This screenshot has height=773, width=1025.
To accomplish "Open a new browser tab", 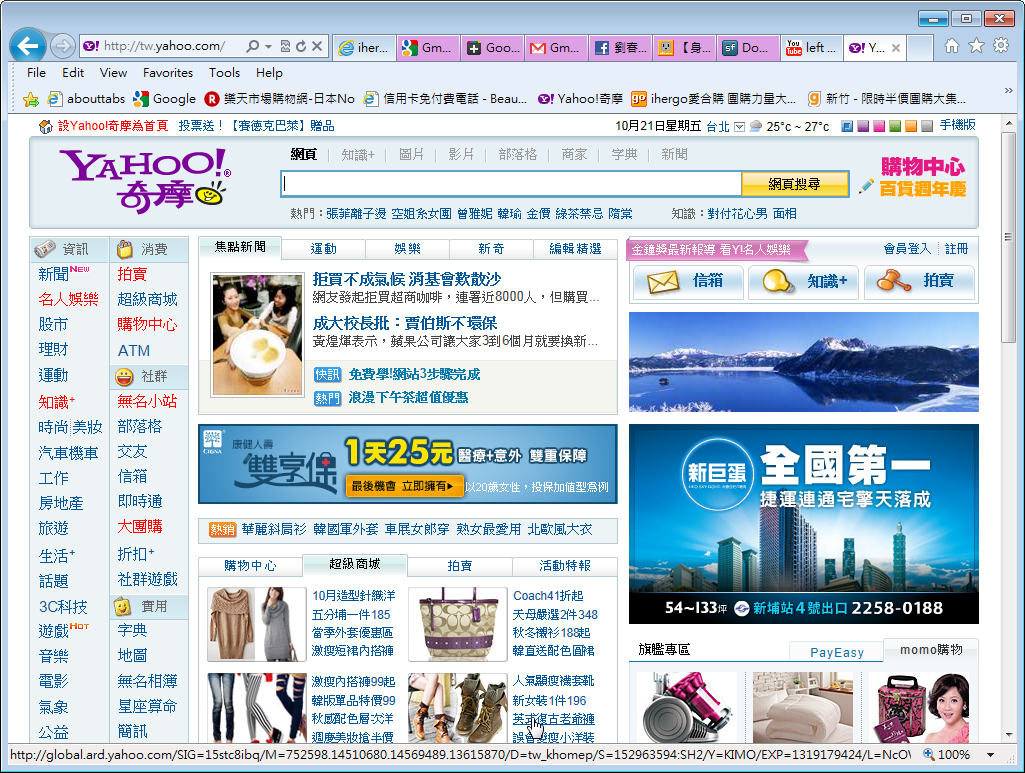I will pos(920,48).
